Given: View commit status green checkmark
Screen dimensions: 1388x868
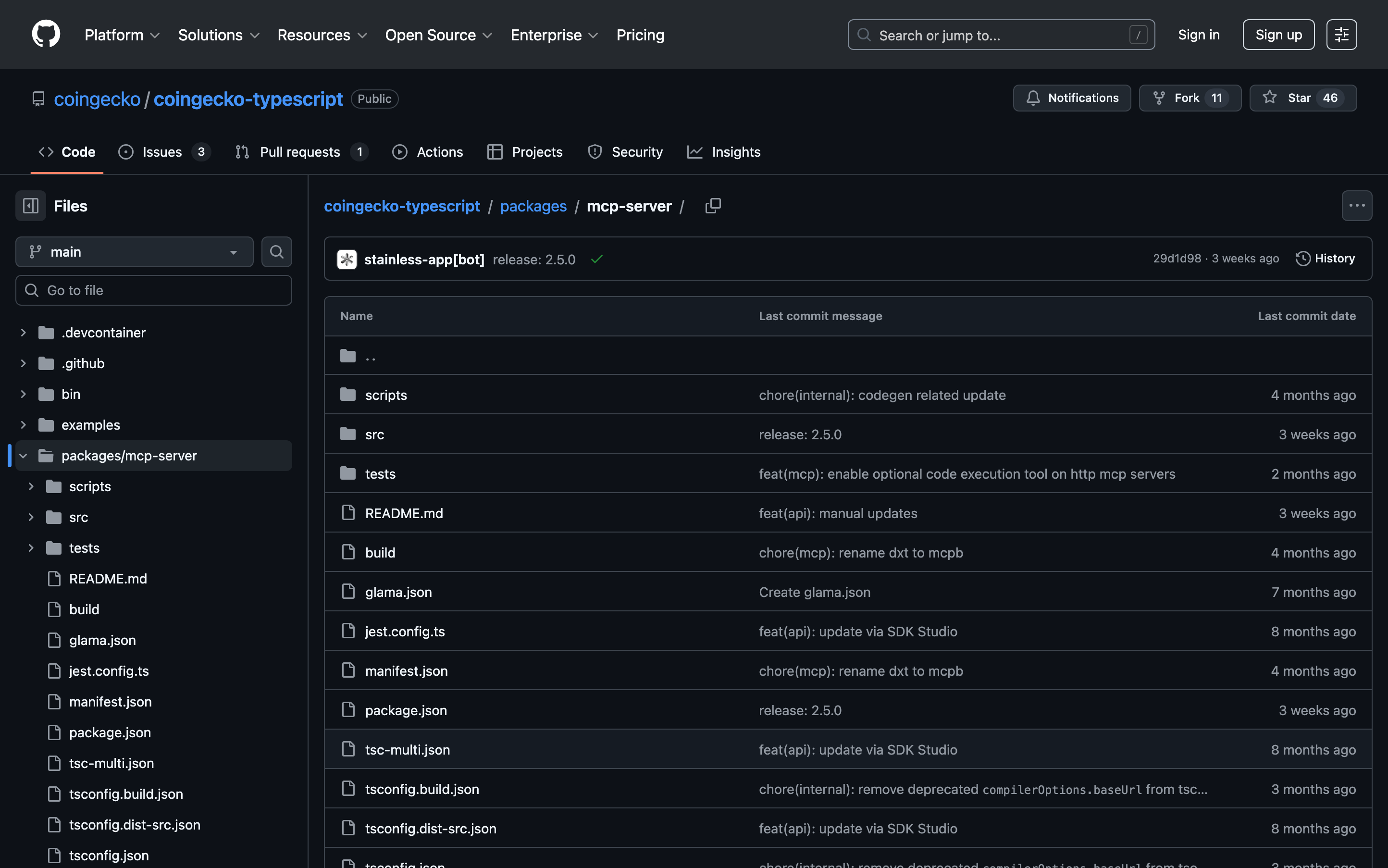Looking at the screenshot, I should pyautogui.click(x=597, y=260).
